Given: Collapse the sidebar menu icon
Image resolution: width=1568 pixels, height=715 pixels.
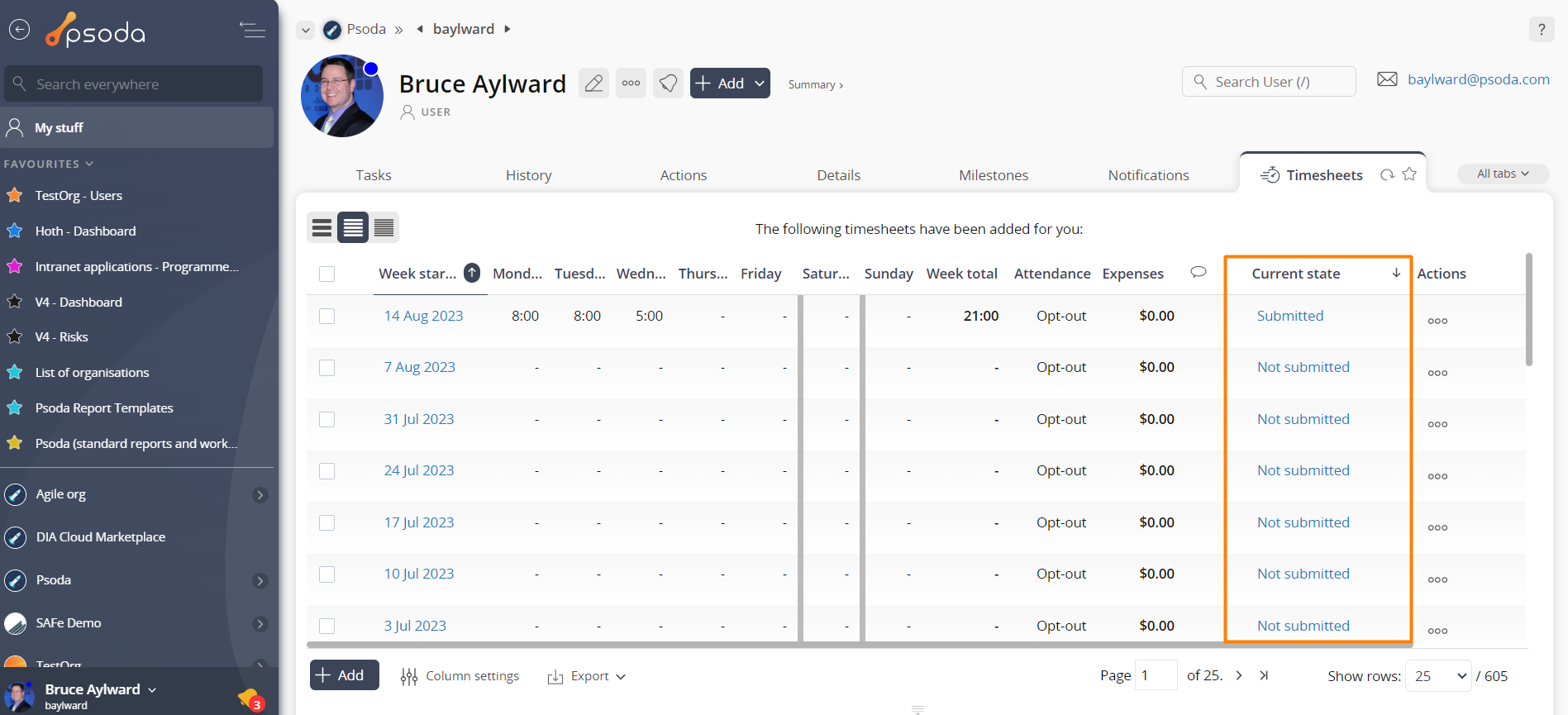Looking at the screenshot, I should [252, 30].
